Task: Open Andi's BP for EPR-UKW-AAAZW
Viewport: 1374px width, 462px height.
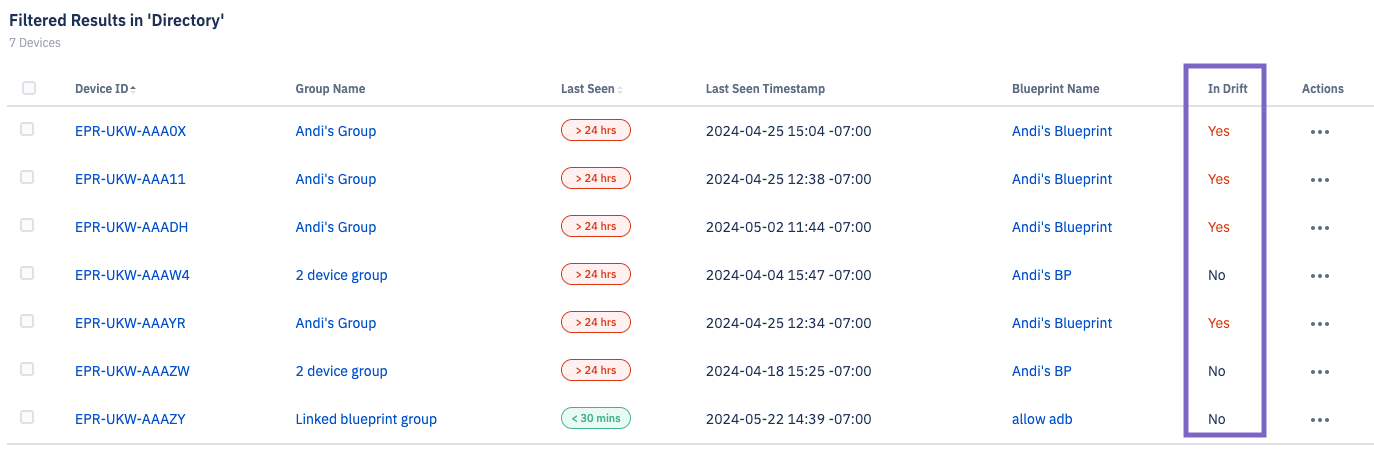Action: (1041, 371)
